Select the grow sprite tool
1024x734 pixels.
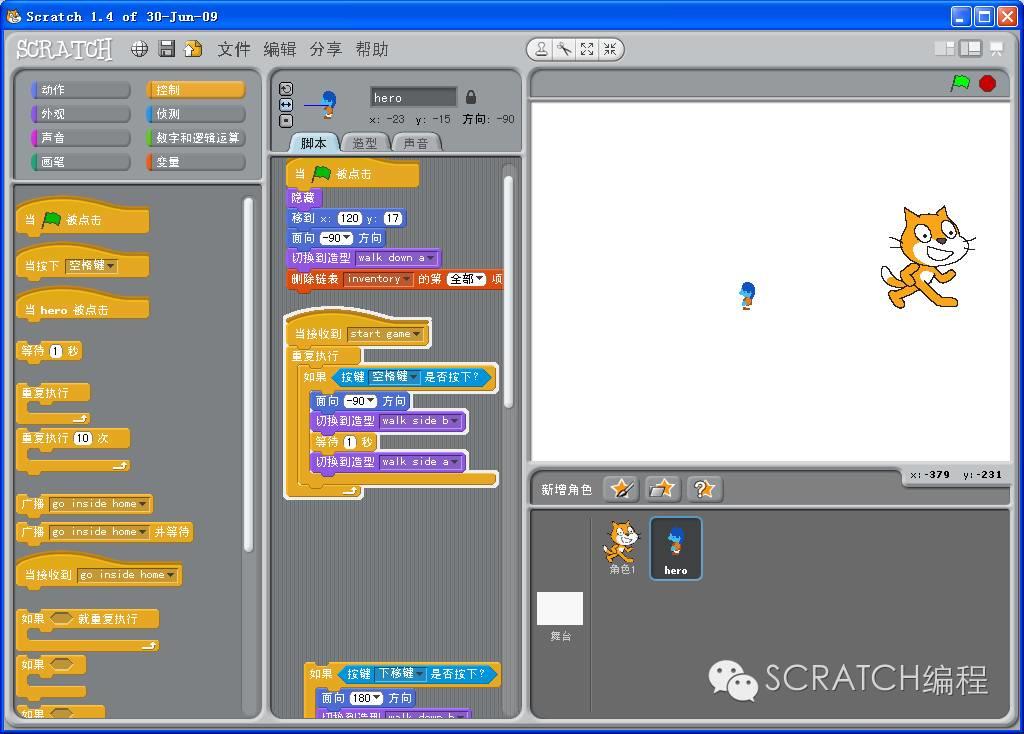pyautogui.click(x=587, y=49)
